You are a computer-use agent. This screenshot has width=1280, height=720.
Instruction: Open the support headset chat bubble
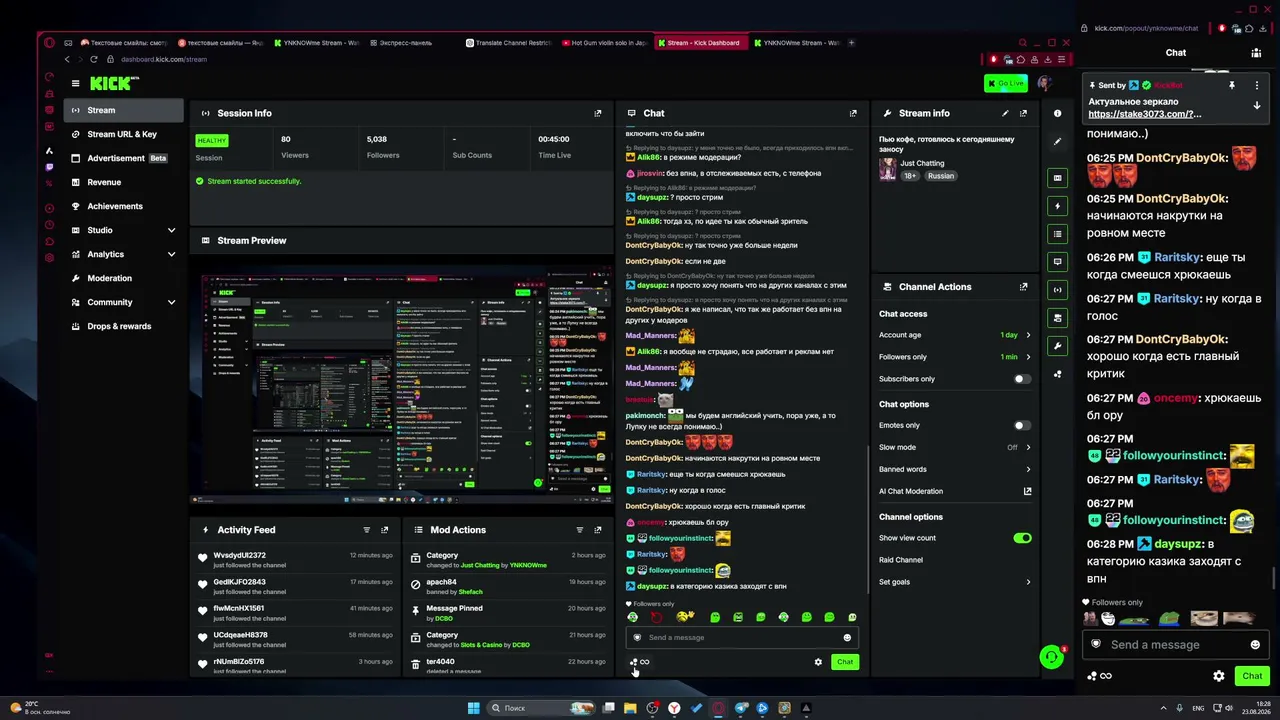pyautogui.click(x=1051, y=657)
